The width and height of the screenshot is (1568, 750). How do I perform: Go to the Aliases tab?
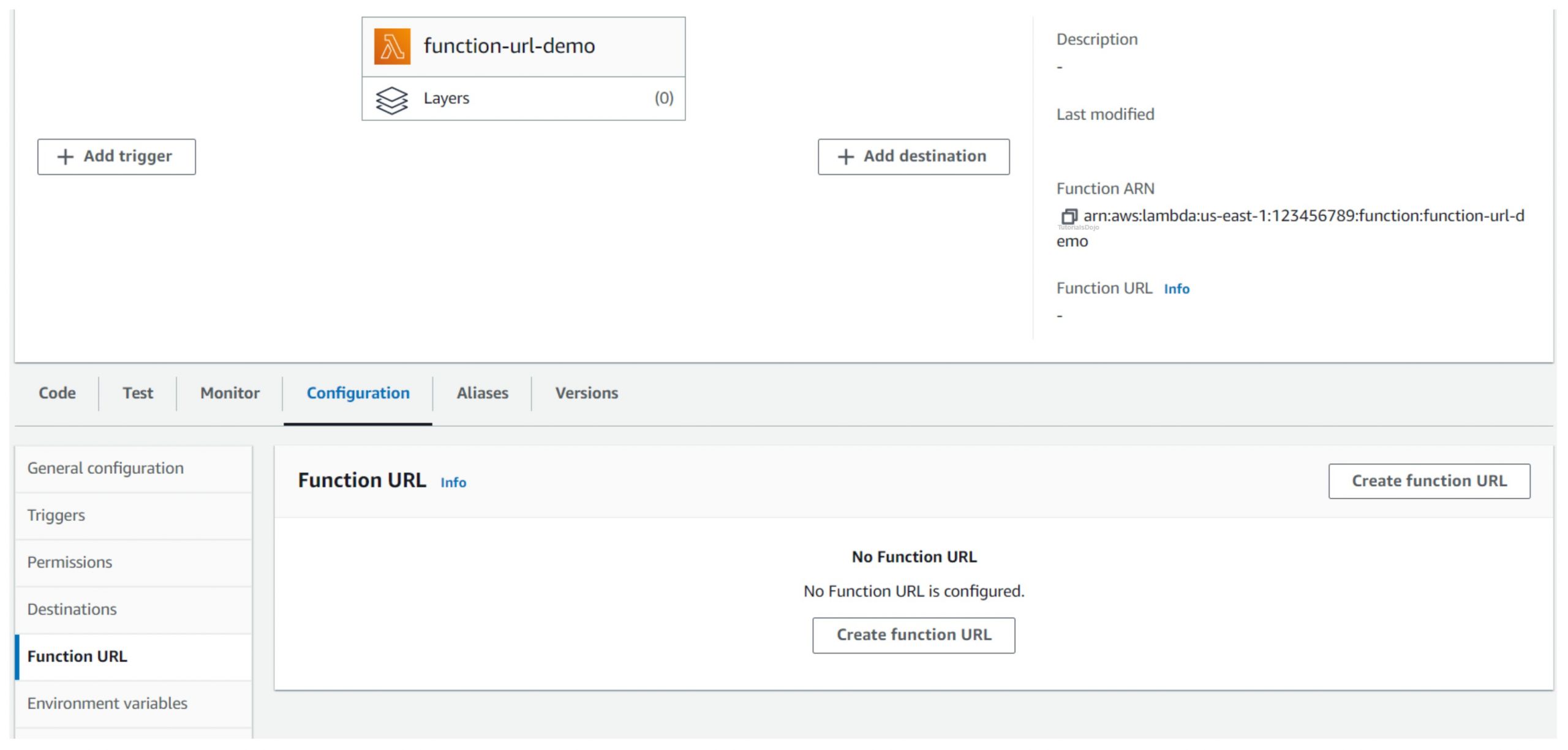pyautogui.click(x=482, y=393)
